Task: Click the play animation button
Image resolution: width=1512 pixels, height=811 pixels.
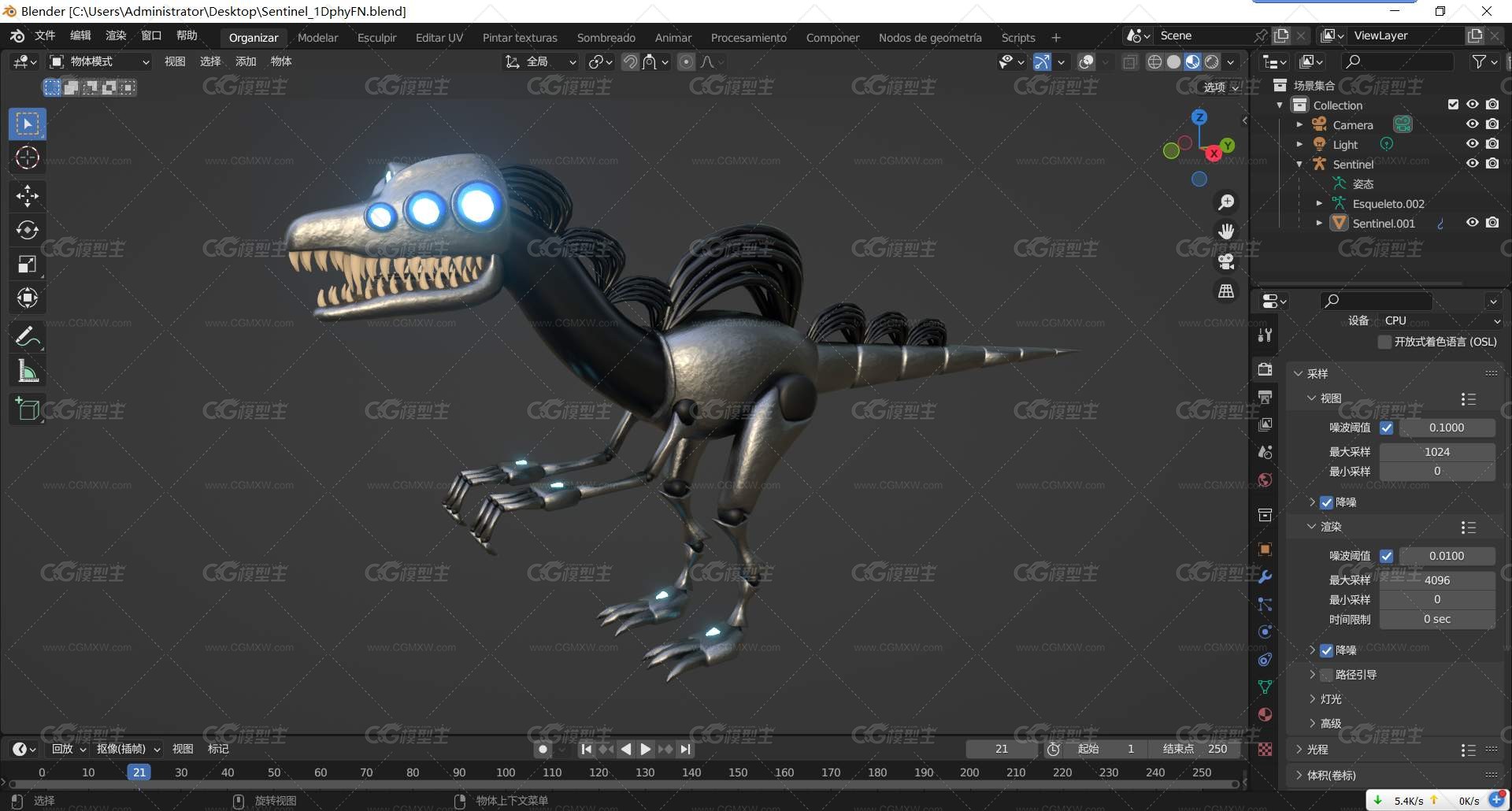Action: tap(646, 749)
